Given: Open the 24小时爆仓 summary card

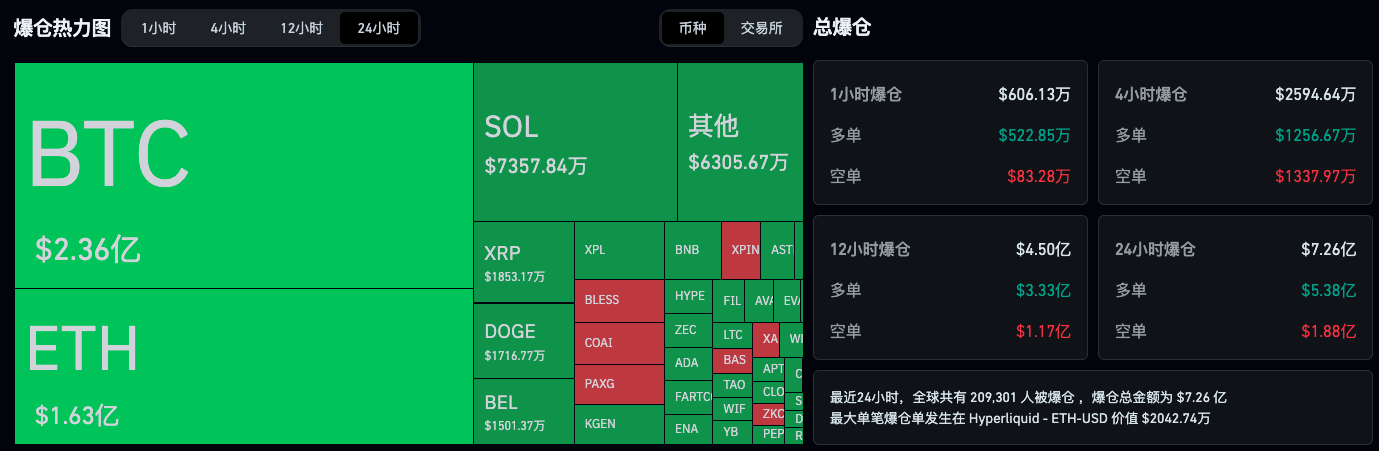Looking at the screenshot, I should pos(1235,288).
